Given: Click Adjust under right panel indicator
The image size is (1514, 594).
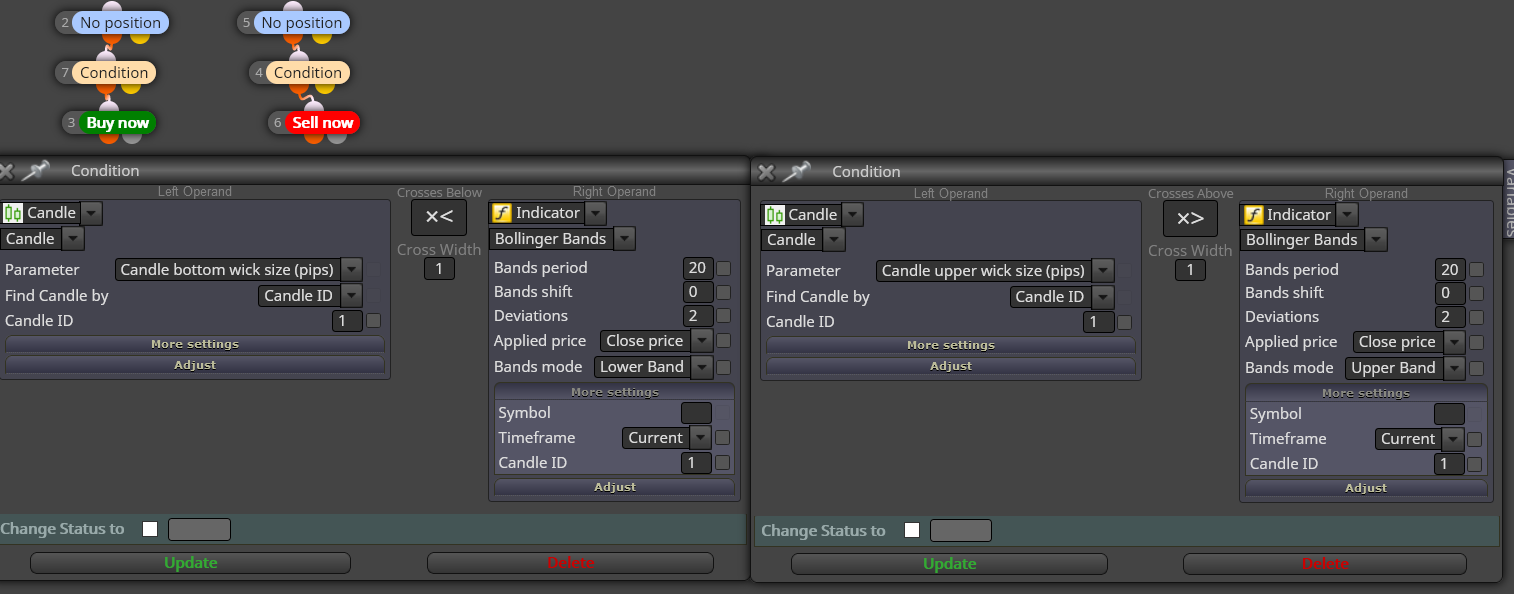Looking at the screenshot, I should pos(1366,488).
